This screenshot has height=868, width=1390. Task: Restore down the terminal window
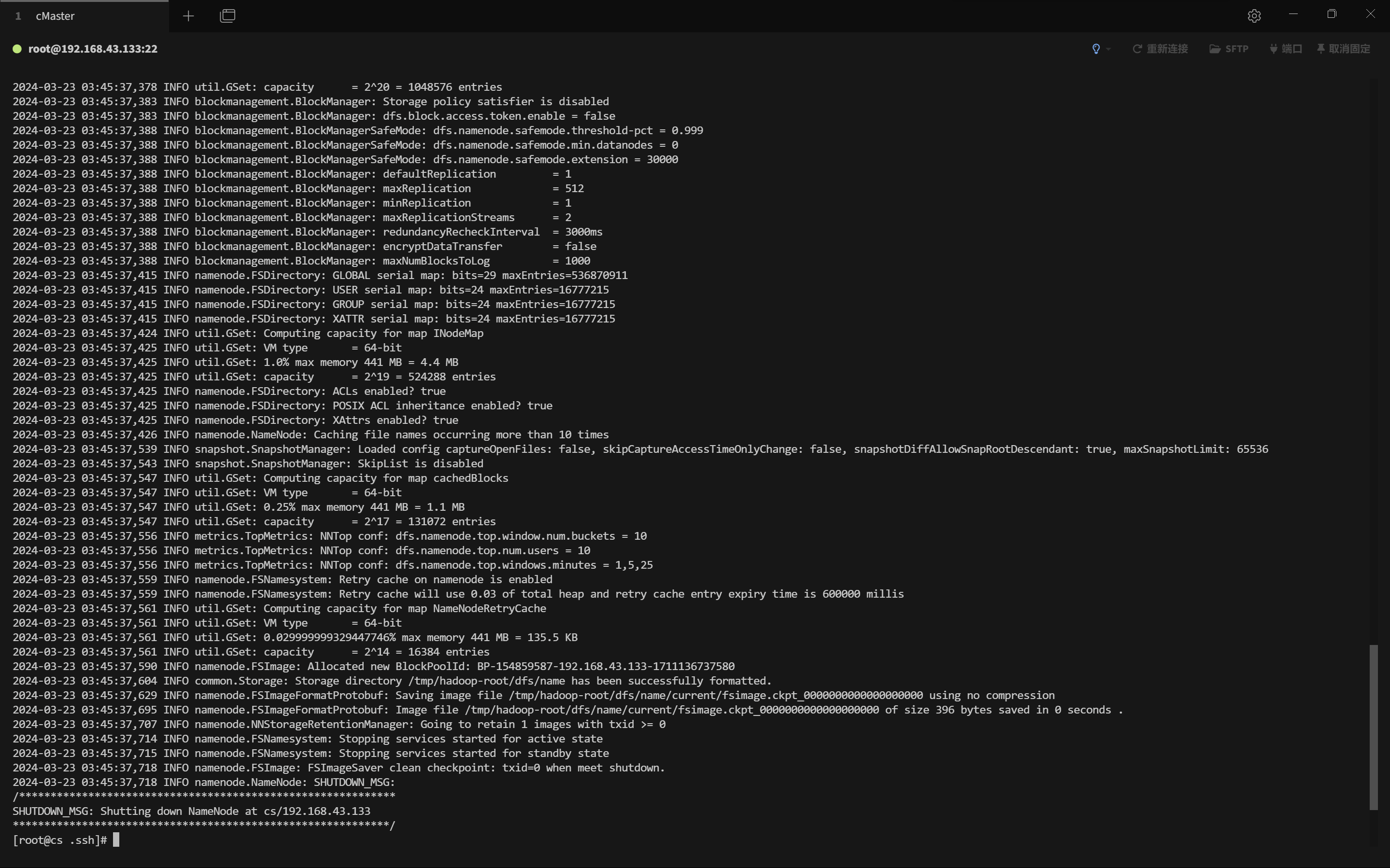click(x=1332, y=14)
